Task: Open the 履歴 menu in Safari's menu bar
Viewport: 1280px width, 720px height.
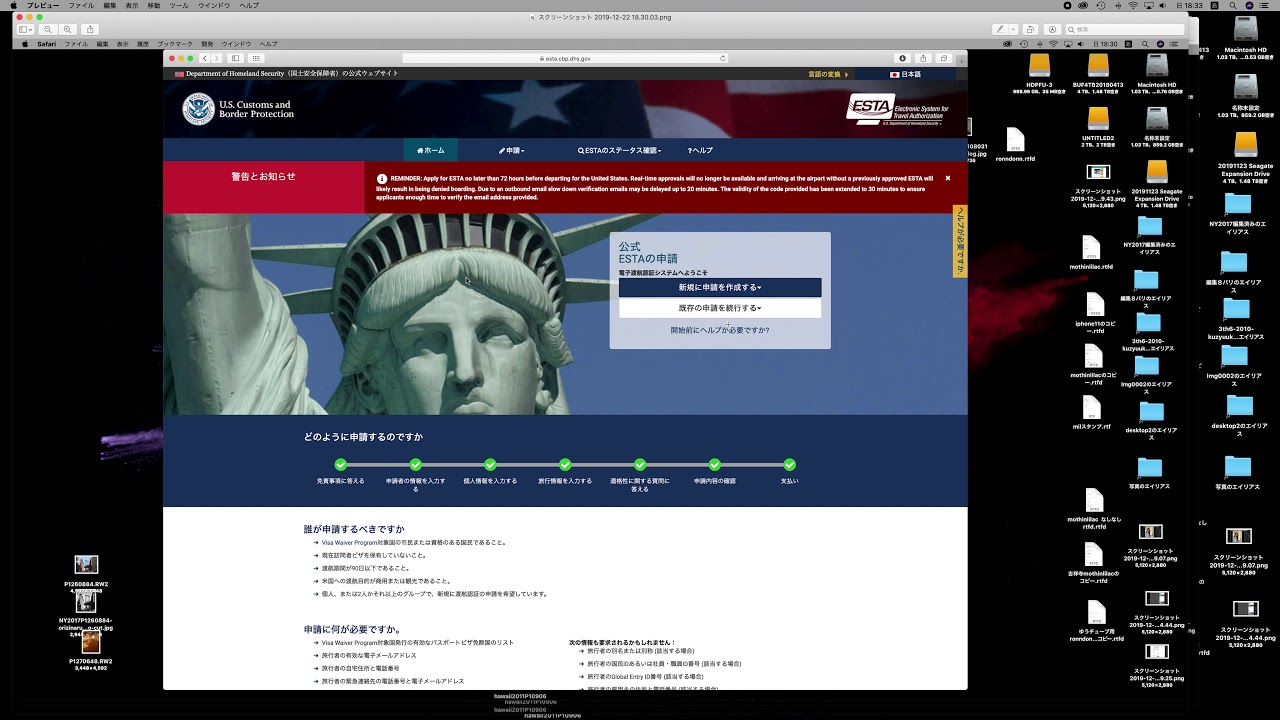Action: (143, 44)
